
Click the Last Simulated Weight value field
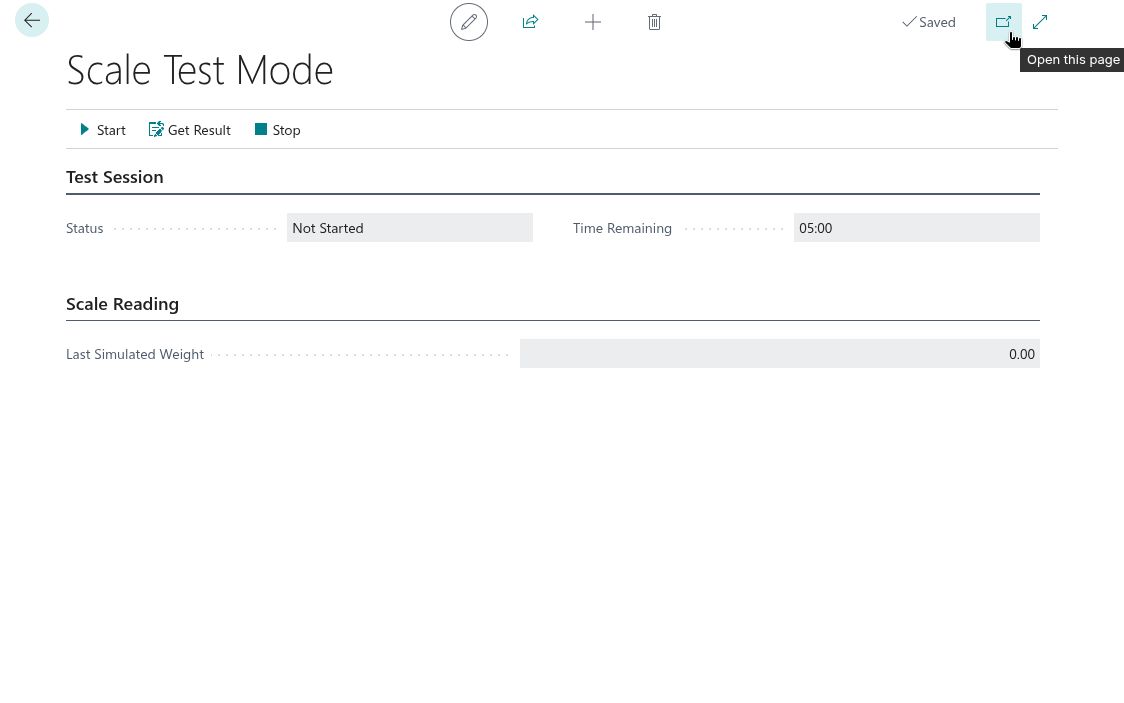[779, 354]
